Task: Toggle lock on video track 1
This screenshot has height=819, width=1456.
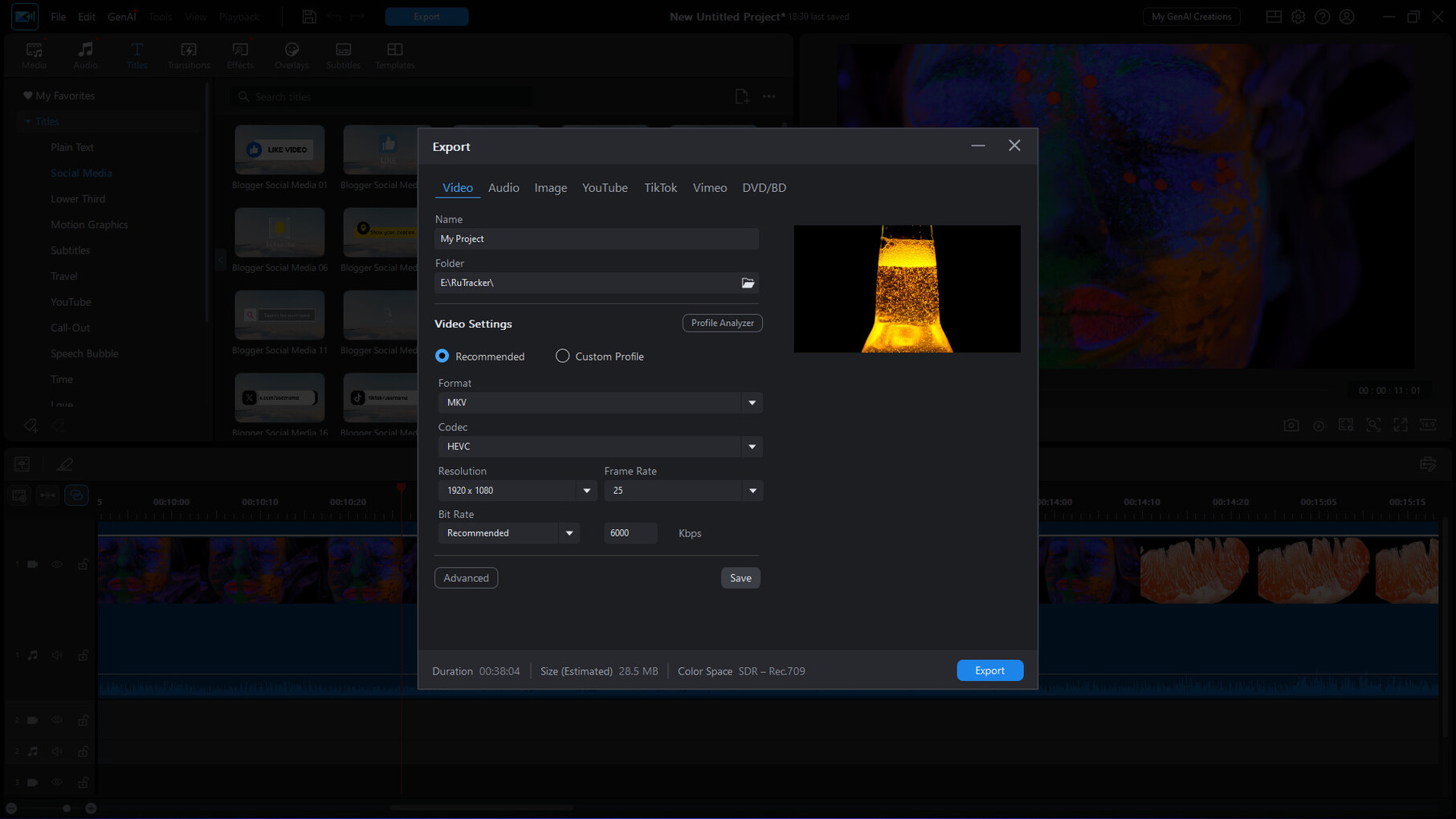Action: [x=83, y=564]
